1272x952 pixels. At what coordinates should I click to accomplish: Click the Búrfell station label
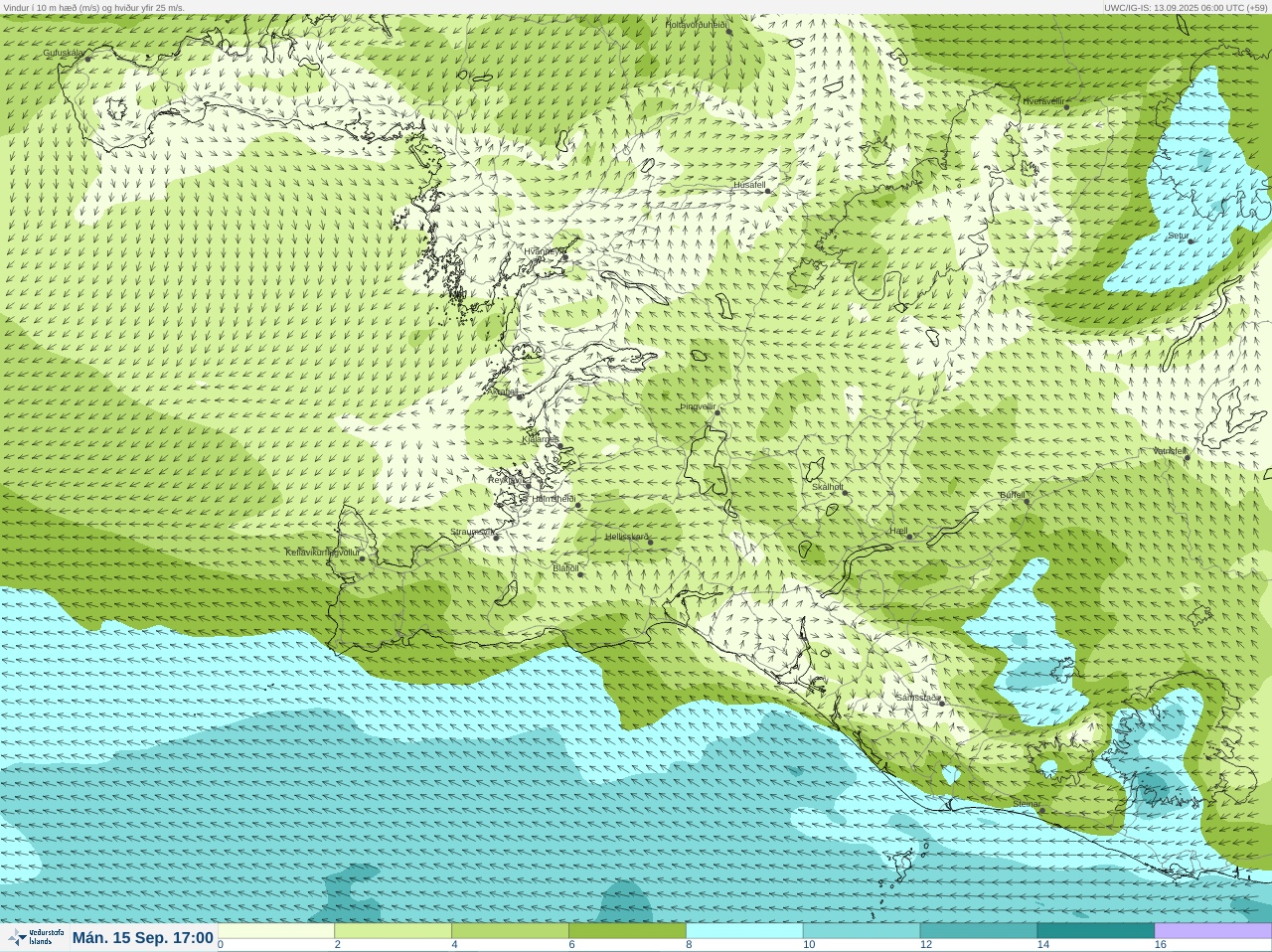(x=1013, y=494)
